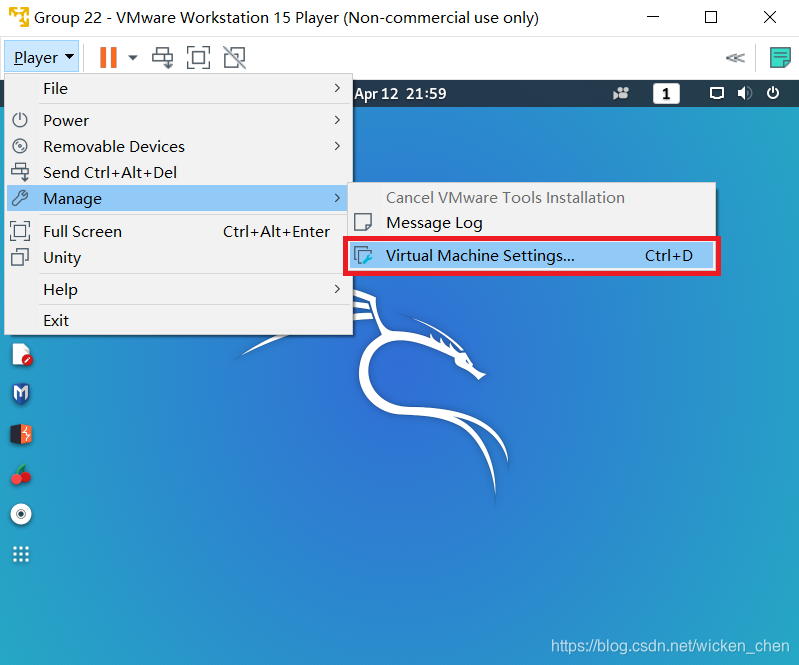This screenshot has width=799, height=665.
Task: Expand Removable Devices submenu arrow
Action: [337, 146]
